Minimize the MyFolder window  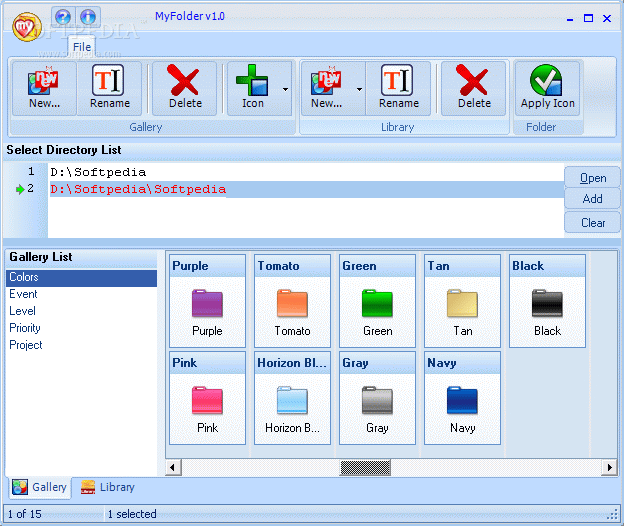[x=570, y=18]
